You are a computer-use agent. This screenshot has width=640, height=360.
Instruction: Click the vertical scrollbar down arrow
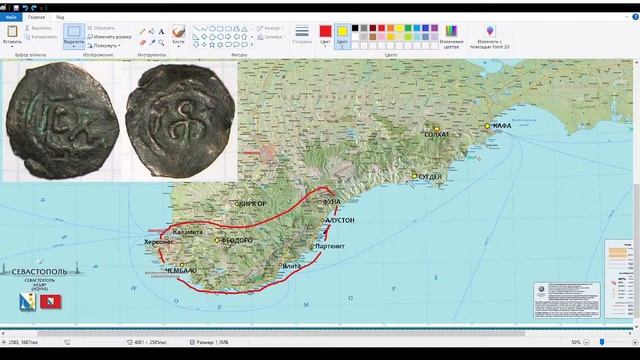click(x=636, y=327)
